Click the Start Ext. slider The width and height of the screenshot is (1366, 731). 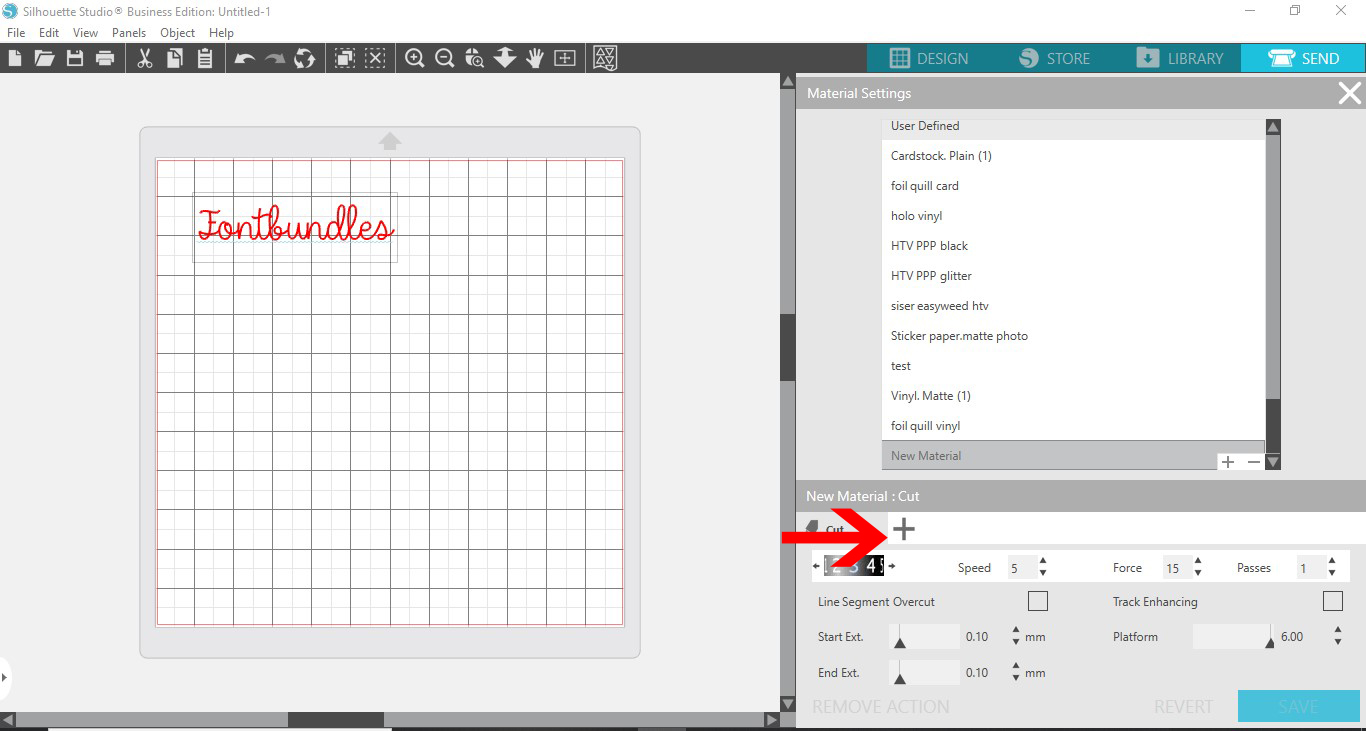(x=925, y=636)
